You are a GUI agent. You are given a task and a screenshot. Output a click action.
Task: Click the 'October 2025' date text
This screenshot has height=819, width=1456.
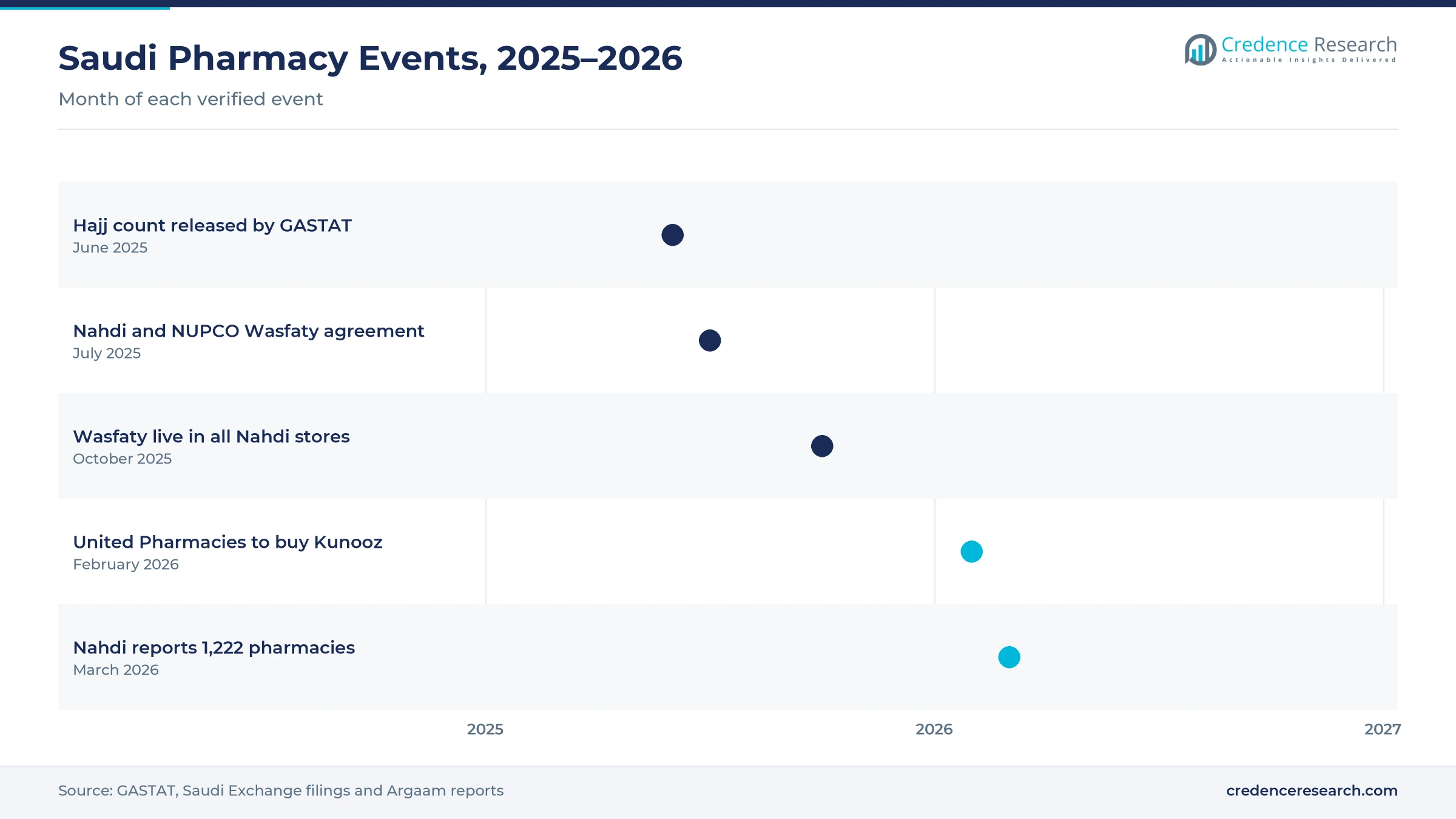tap(122, 459)
